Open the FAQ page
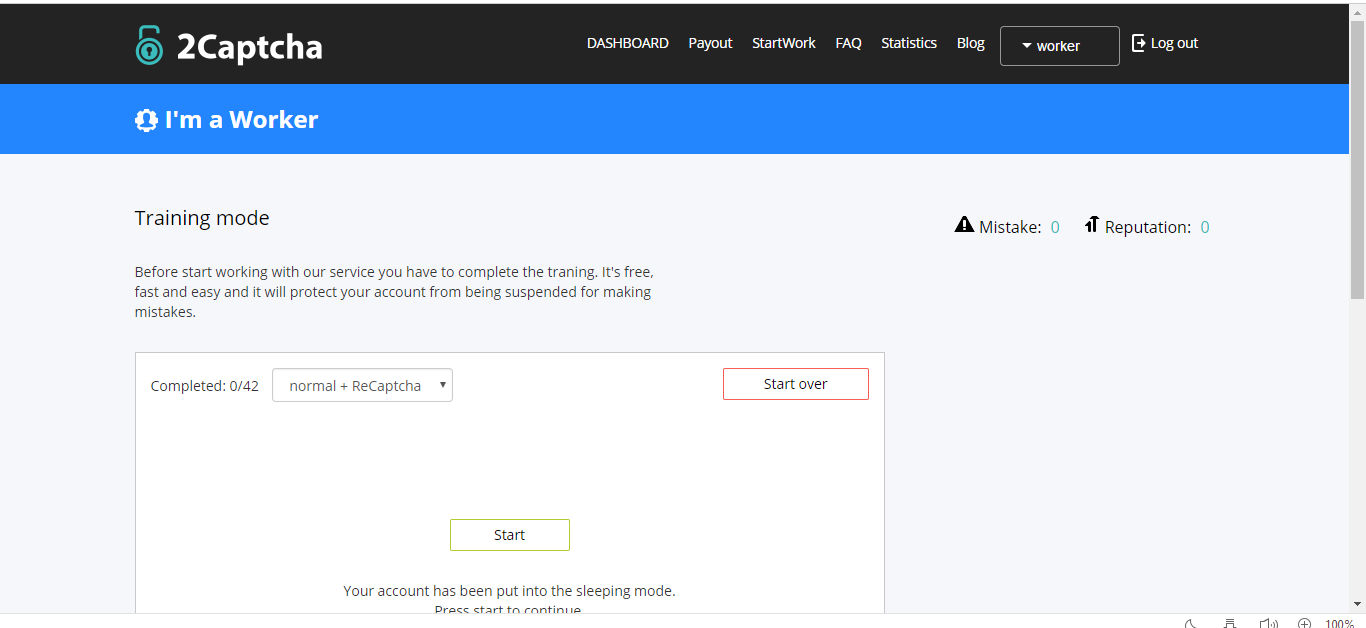The height and width of the screenshot is (628, 1366). 848,43
